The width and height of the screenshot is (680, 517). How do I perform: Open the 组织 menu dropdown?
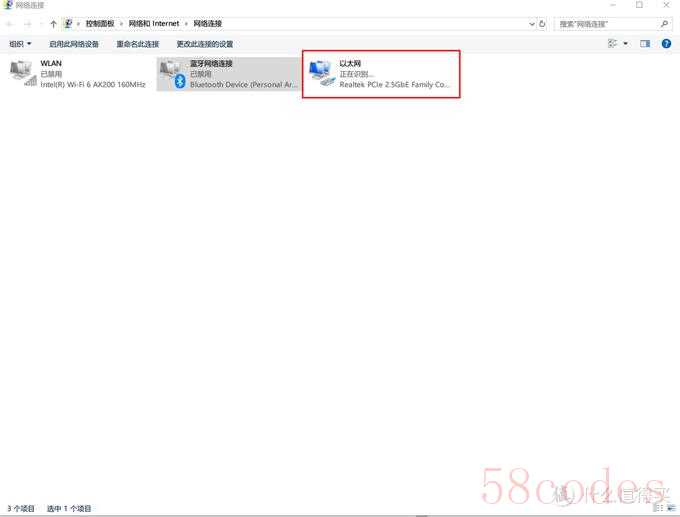coord(20,44)
